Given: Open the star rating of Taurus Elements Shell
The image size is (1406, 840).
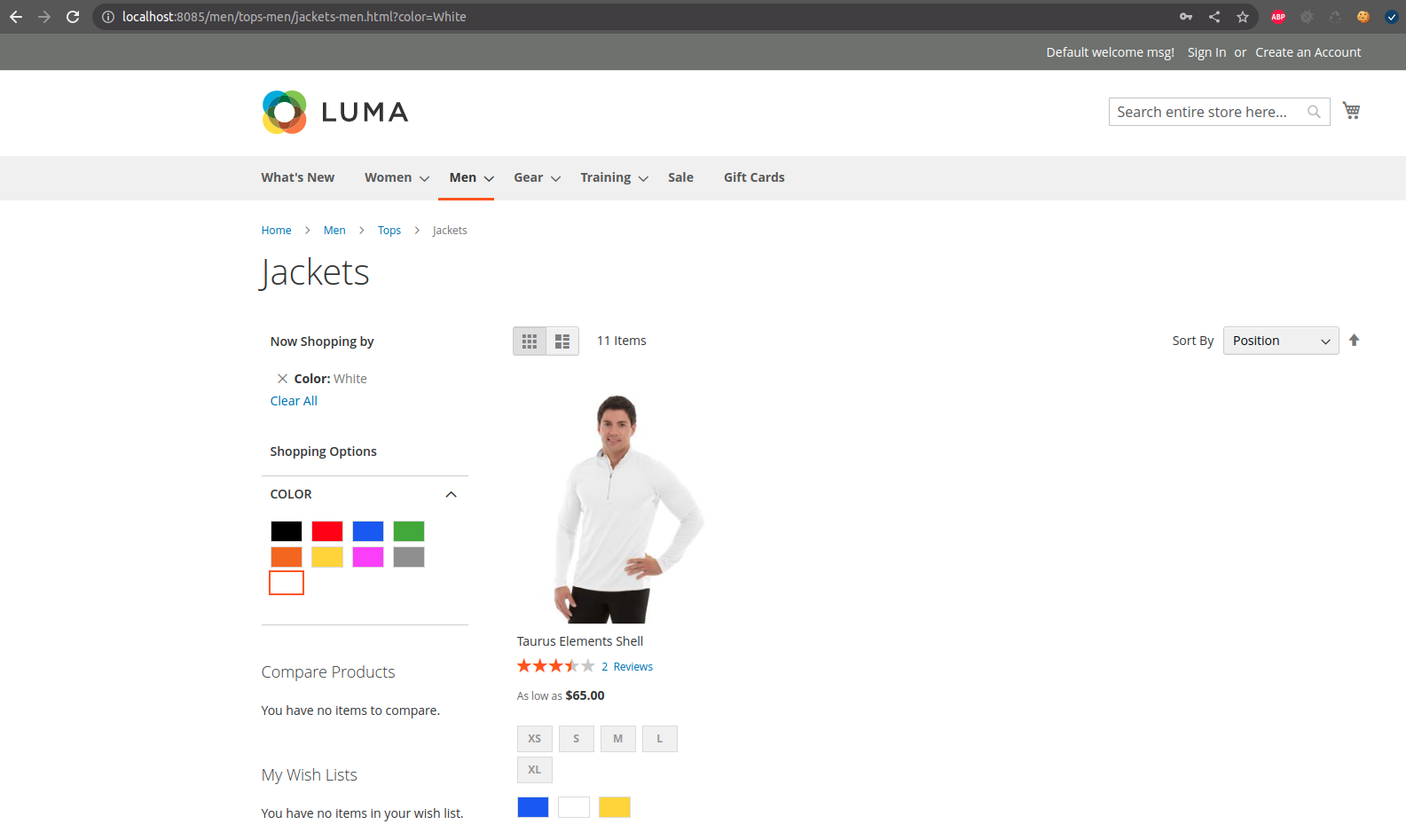Looking at the screenshot, I should point(555,666).
